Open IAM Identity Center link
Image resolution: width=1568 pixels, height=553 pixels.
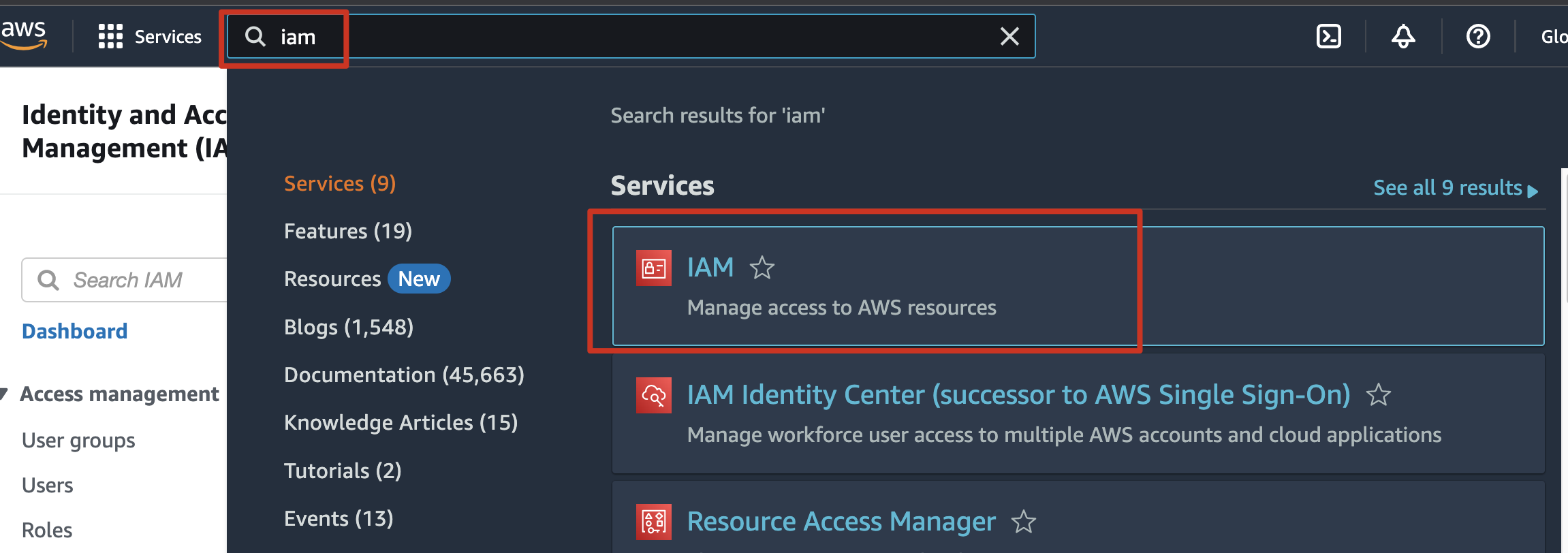point(1019,395)
